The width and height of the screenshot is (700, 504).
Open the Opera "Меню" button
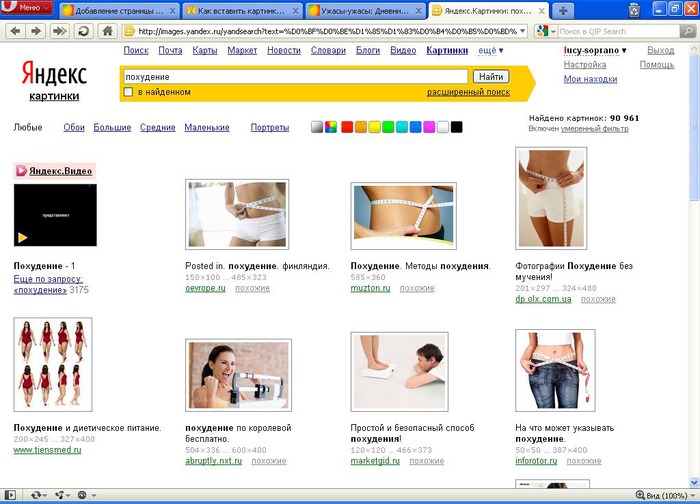pyautogui.click(x=27, y=9)
